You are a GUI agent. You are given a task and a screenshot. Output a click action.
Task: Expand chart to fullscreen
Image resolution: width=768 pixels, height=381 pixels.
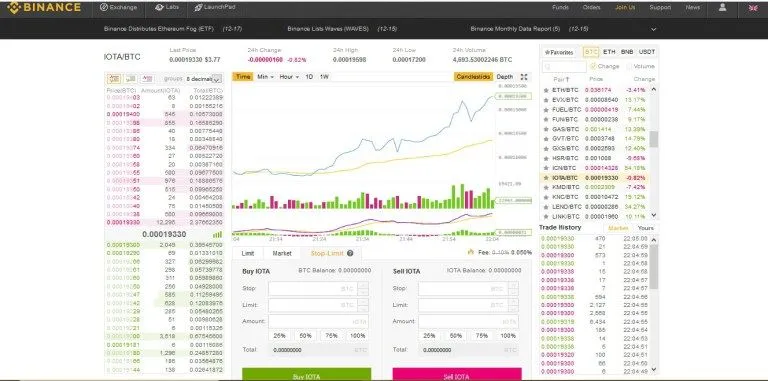(x=524, y=77)
